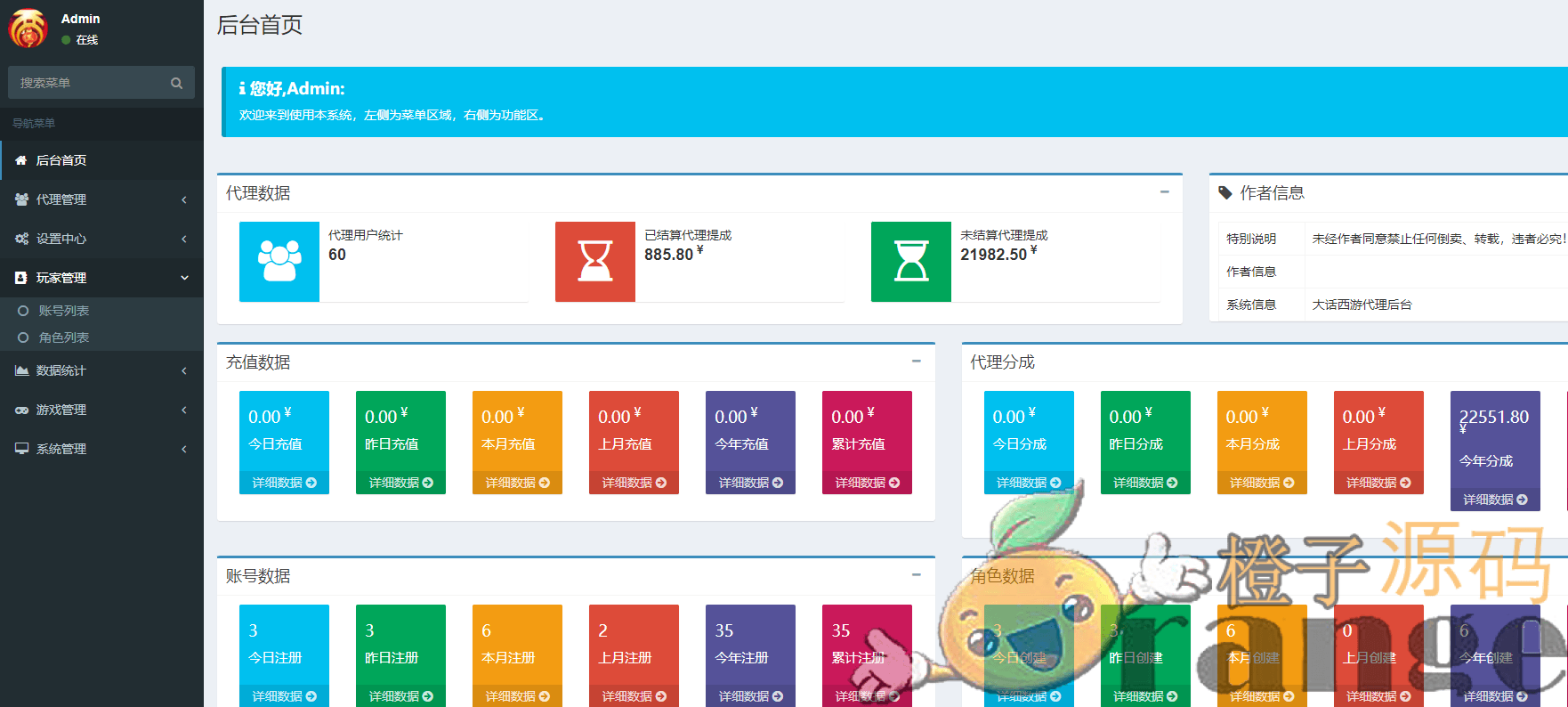The image size is (1568, 707).
Task: Click the search magnifier icon in sidebar
Action: coord(176,83)
